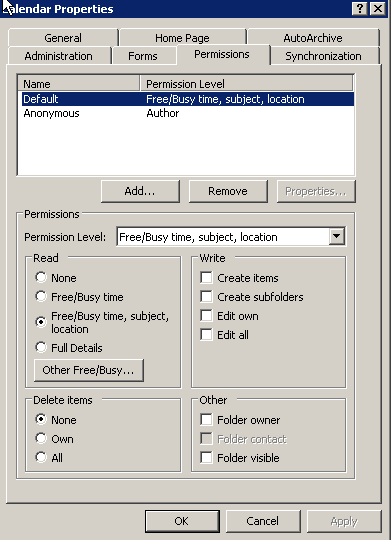The width and height of the screenshot is (391, 540).
Task: Switch to the General tab
Action: (63, 38)
